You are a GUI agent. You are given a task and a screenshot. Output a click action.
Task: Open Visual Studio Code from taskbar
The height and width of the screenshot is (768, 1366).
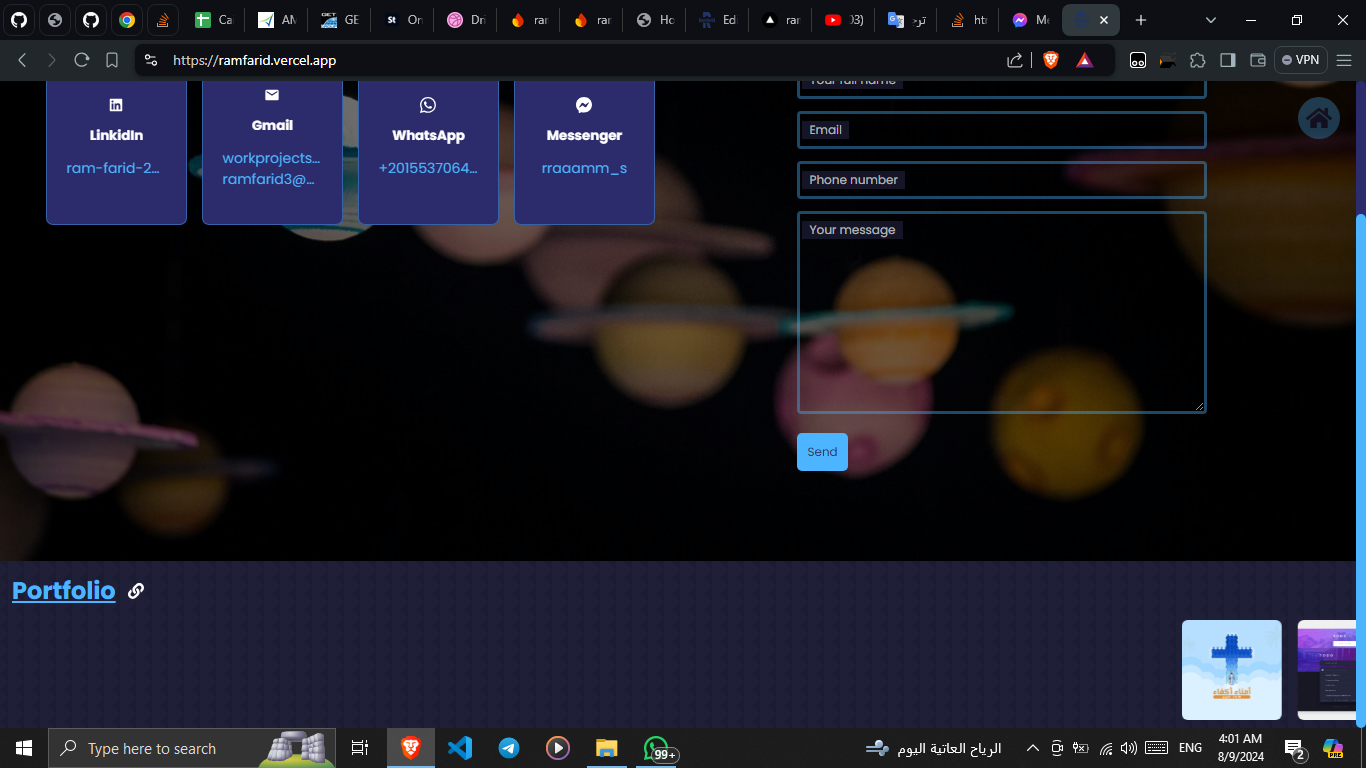pos(460,748)
